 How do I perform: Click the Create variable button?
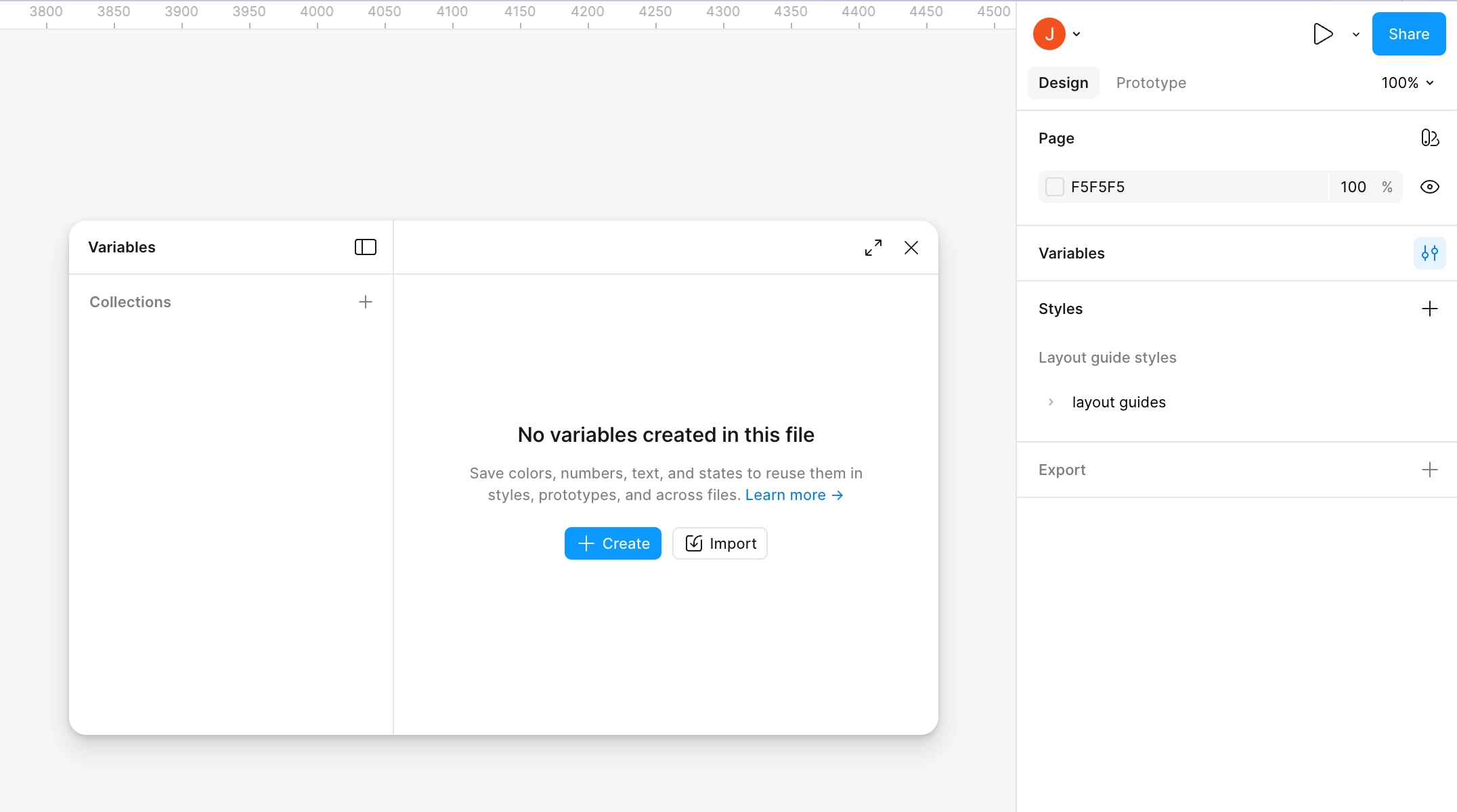click(x=613, y=543)
